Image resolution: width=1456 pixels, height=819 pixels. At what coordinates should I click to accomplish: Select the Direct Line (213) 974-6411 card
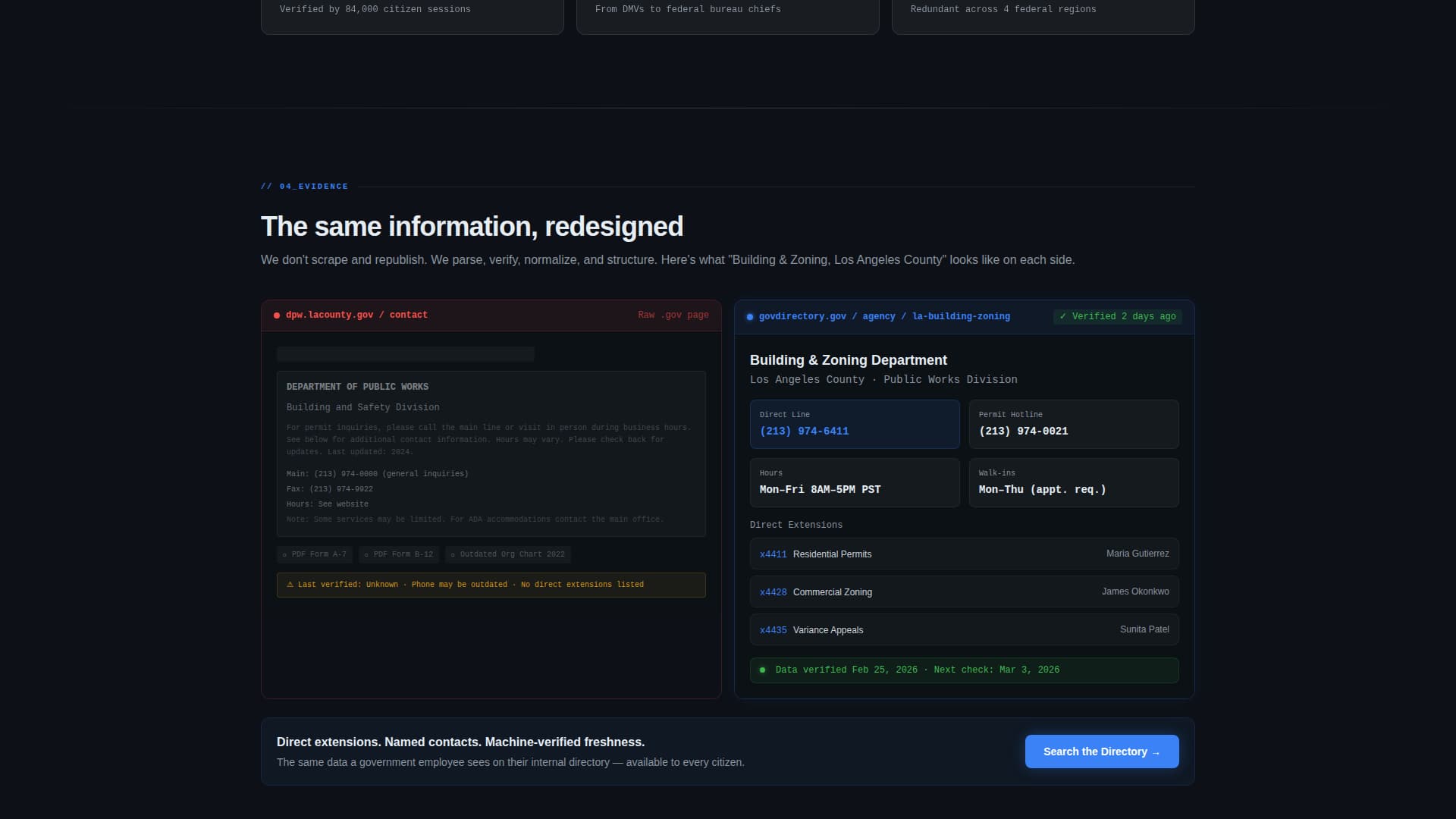coord(855,424)
